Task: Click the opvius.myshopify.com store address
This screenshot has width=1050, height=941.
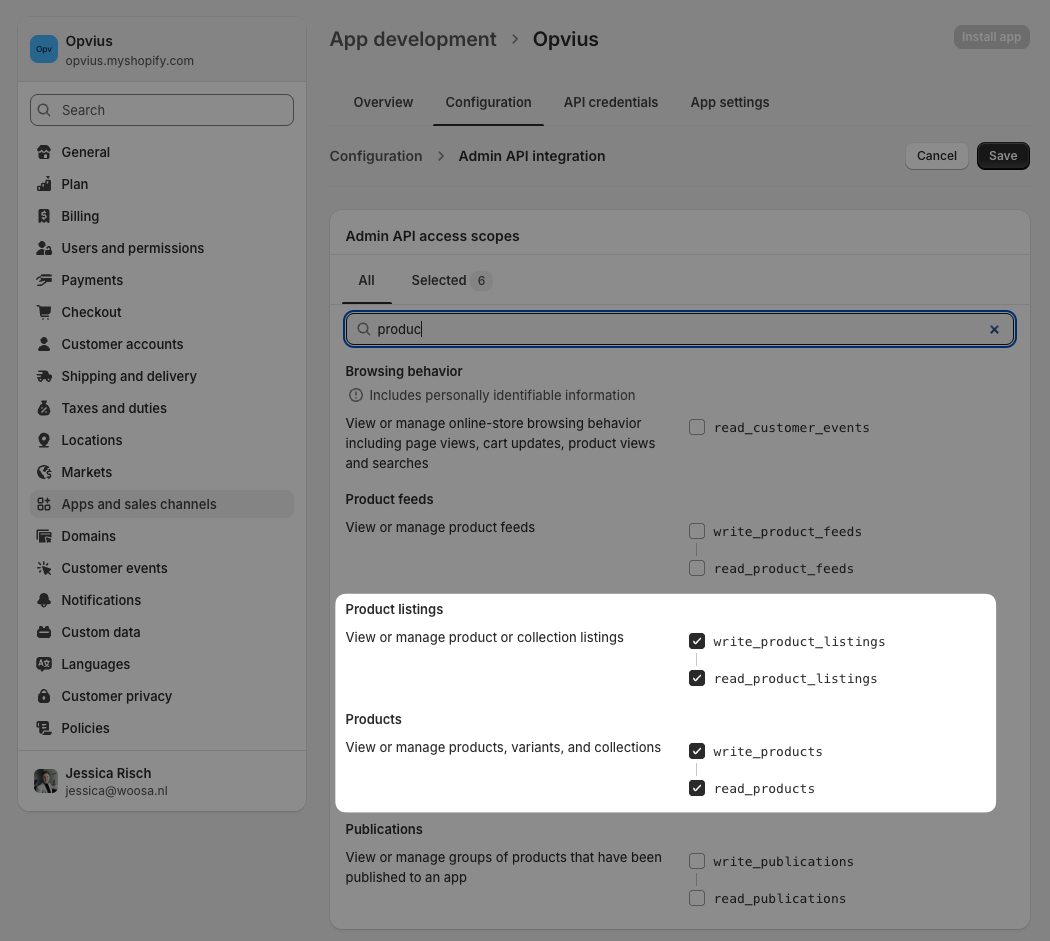Action: (x=129, y=60)
